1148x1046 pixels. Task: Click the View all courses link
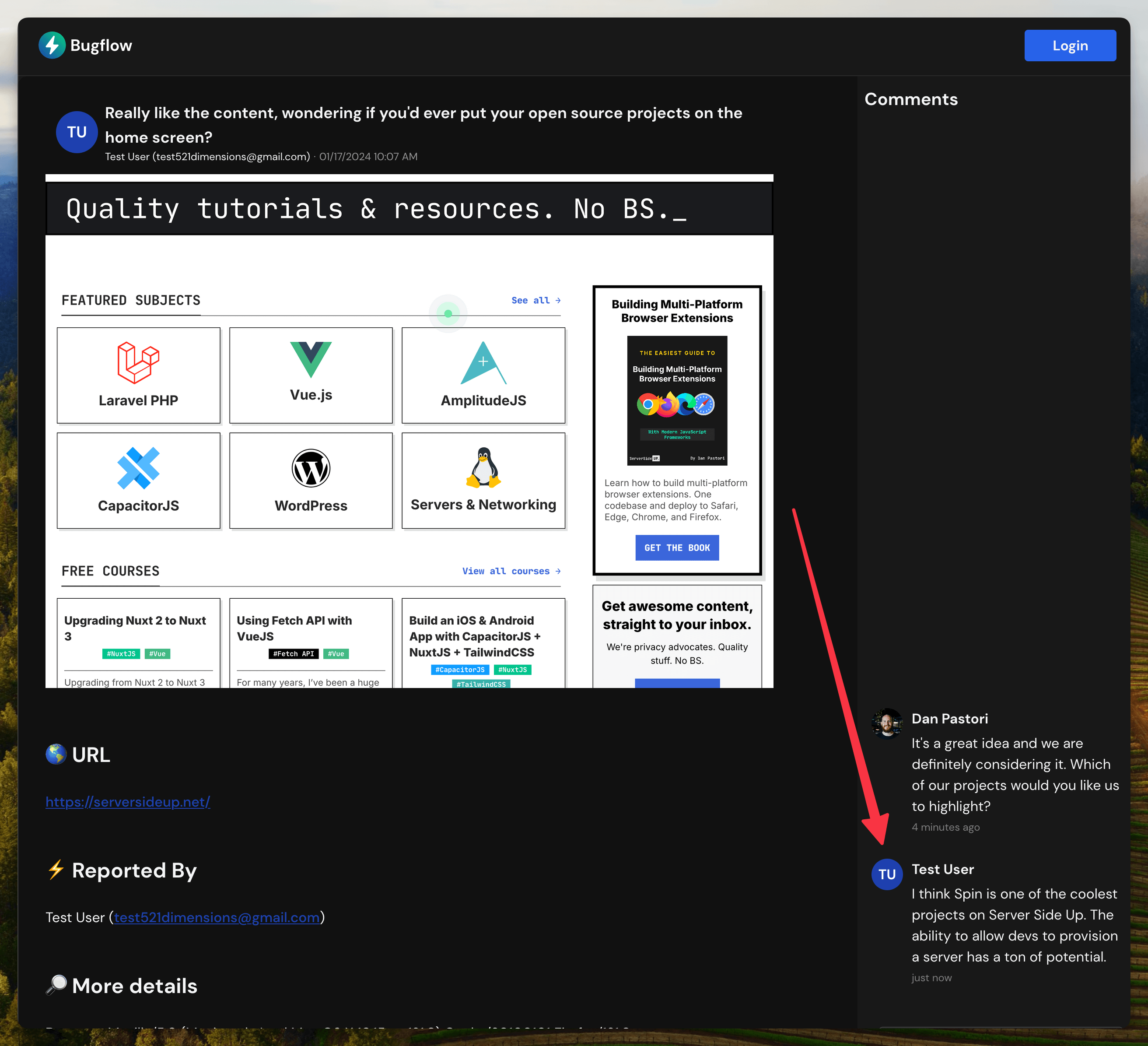511,571
